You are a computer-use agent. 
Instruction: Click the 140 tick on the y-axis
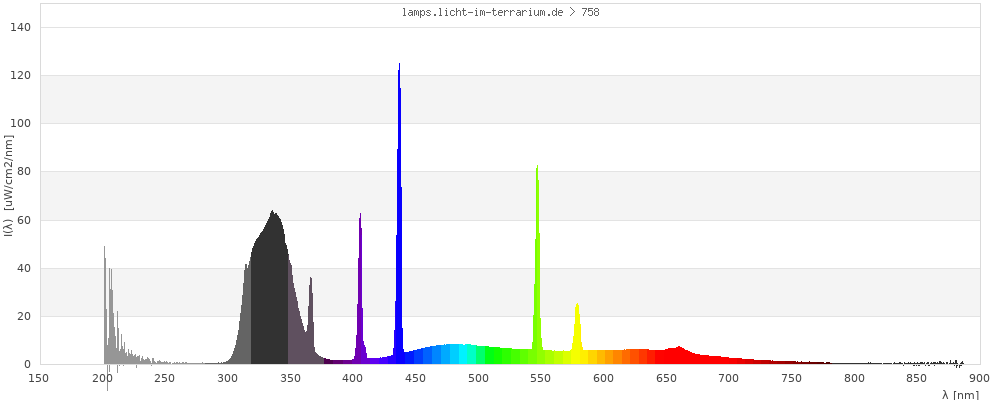pos(22,27)
